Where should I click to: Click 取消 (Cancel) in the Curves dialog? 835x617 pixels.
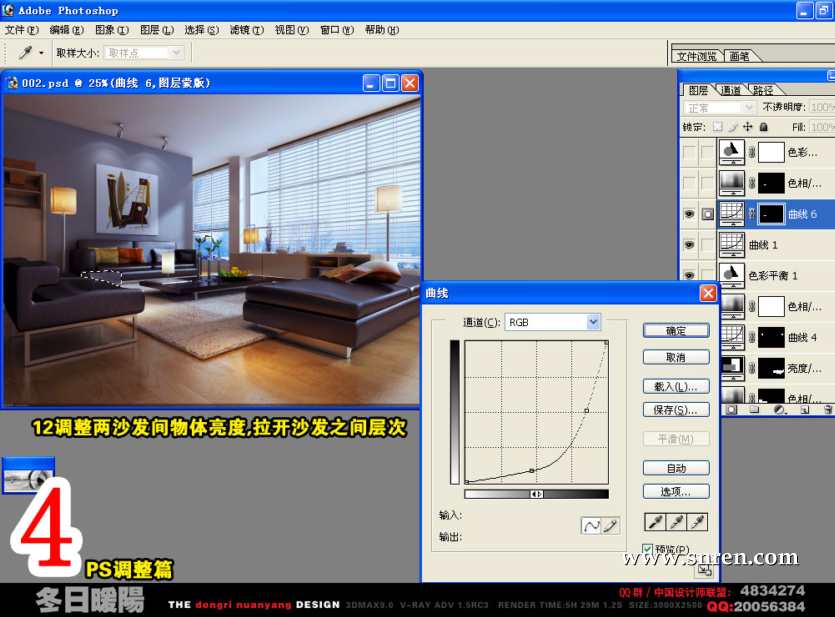[676, 357]
